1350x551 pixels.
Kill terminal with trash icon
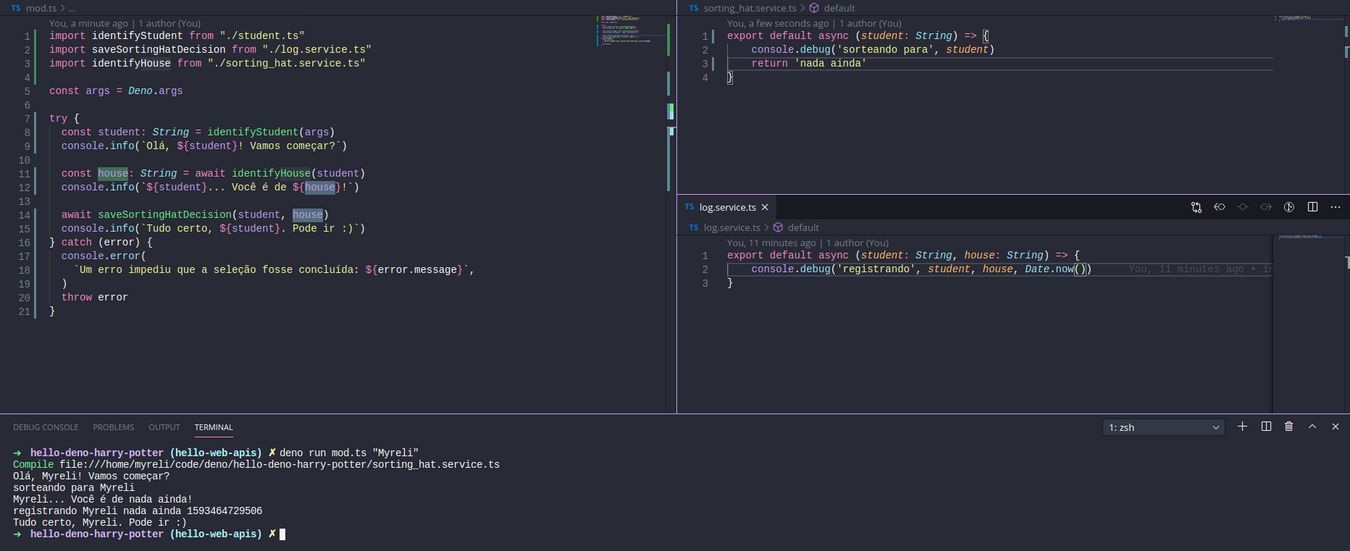[x=1289, y=427]
